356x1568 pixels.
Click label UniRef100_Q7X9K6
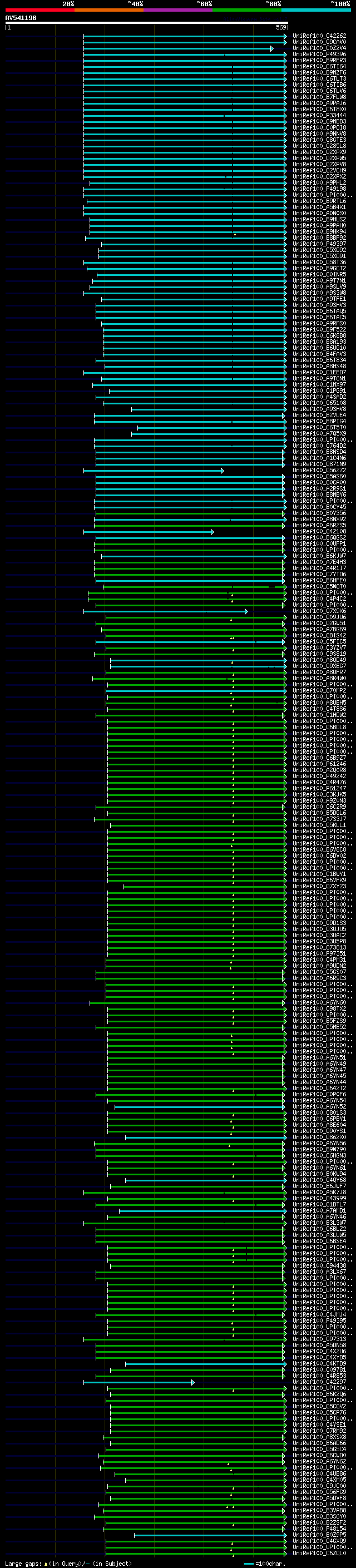319,611
